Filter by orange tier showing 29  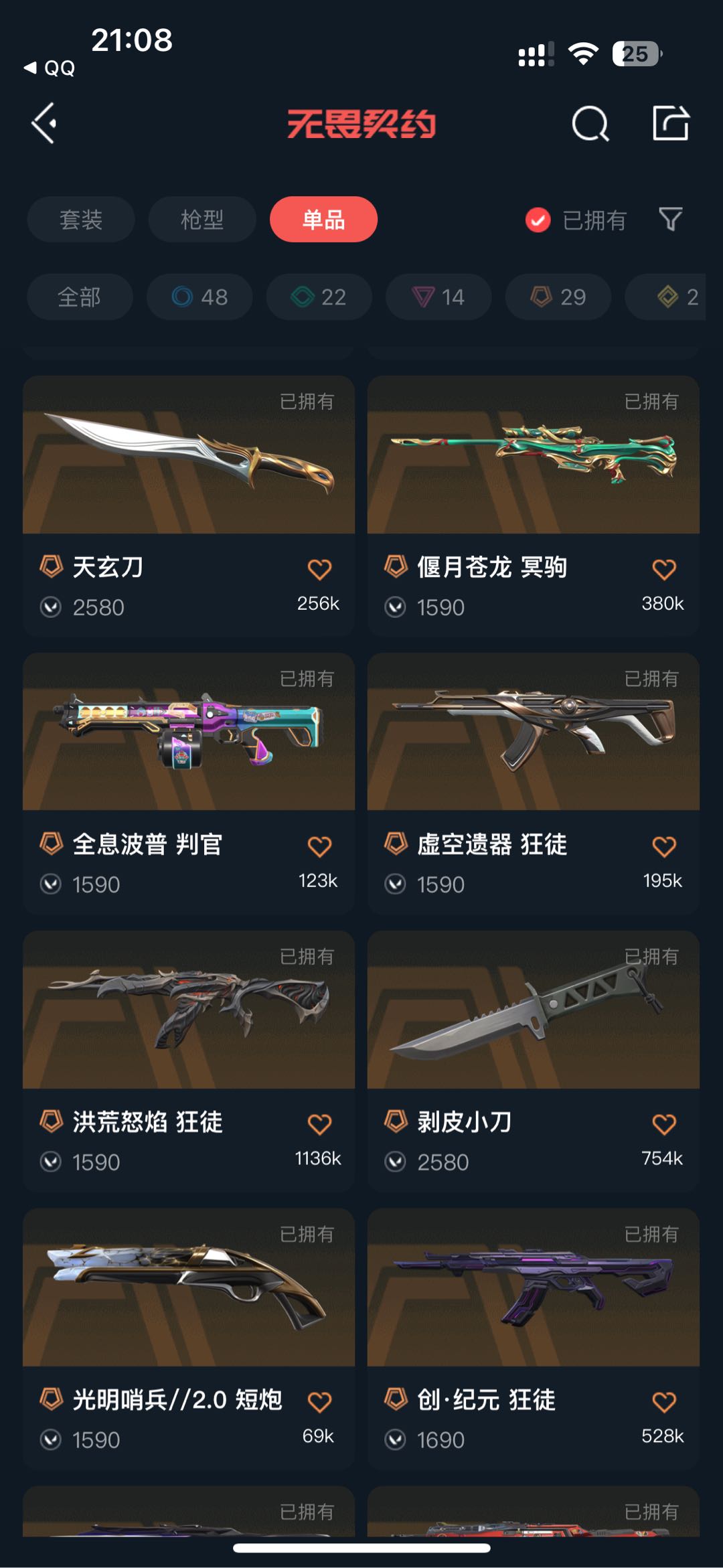pos(558,297)
